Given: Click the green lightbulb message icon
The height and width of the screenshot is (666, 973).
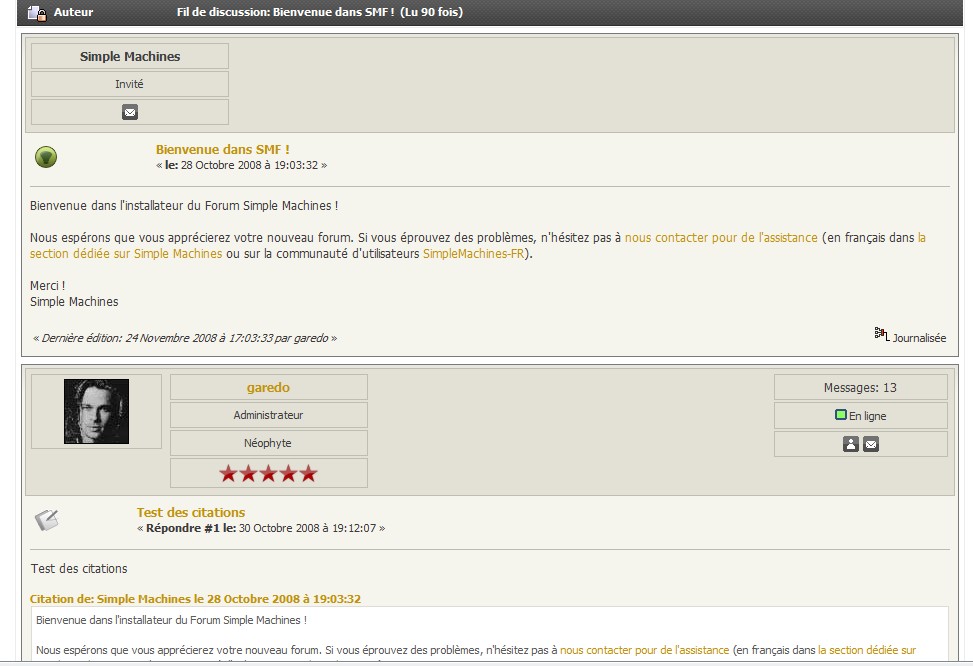Looking at the screenshot, I should tap(46, 157).
